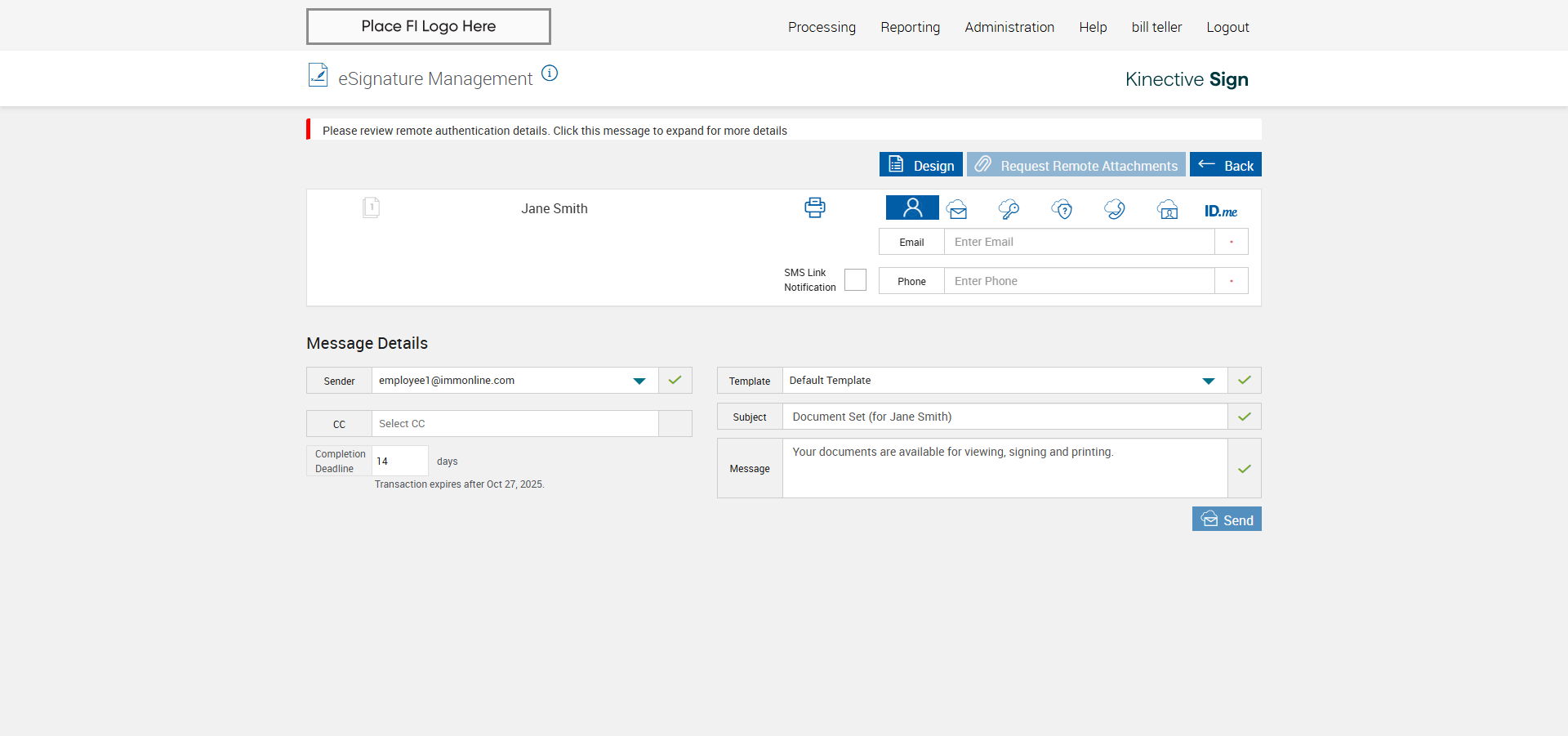The width and height of the screenshot is (1568, 736).
Task: Click the green checkmark next to Template
Action: (x=1244, y=381)
